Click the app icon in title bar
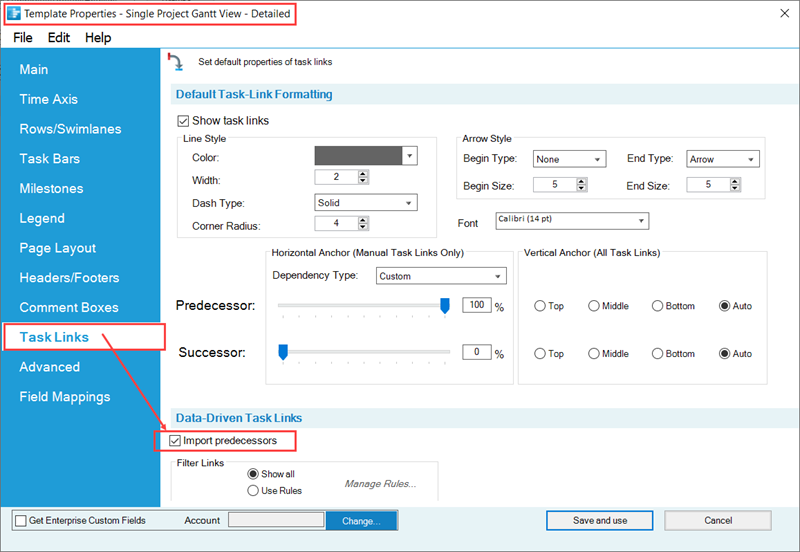The width and height of the screenshot is (800, 552). pyautogui.click(x=14, y=13)
